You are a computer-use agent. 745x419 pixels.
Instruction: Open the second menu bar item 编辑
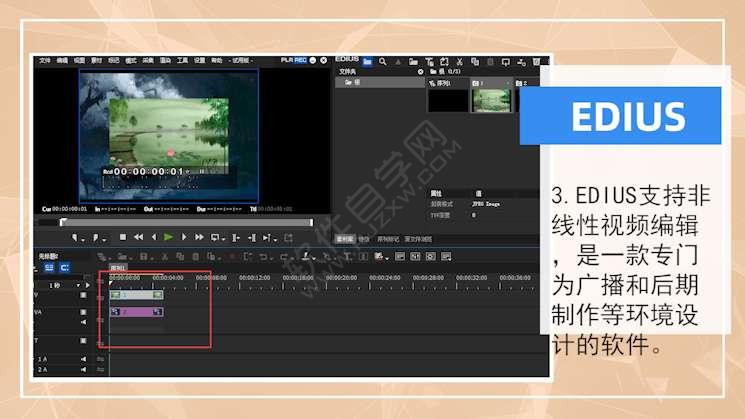62,60
